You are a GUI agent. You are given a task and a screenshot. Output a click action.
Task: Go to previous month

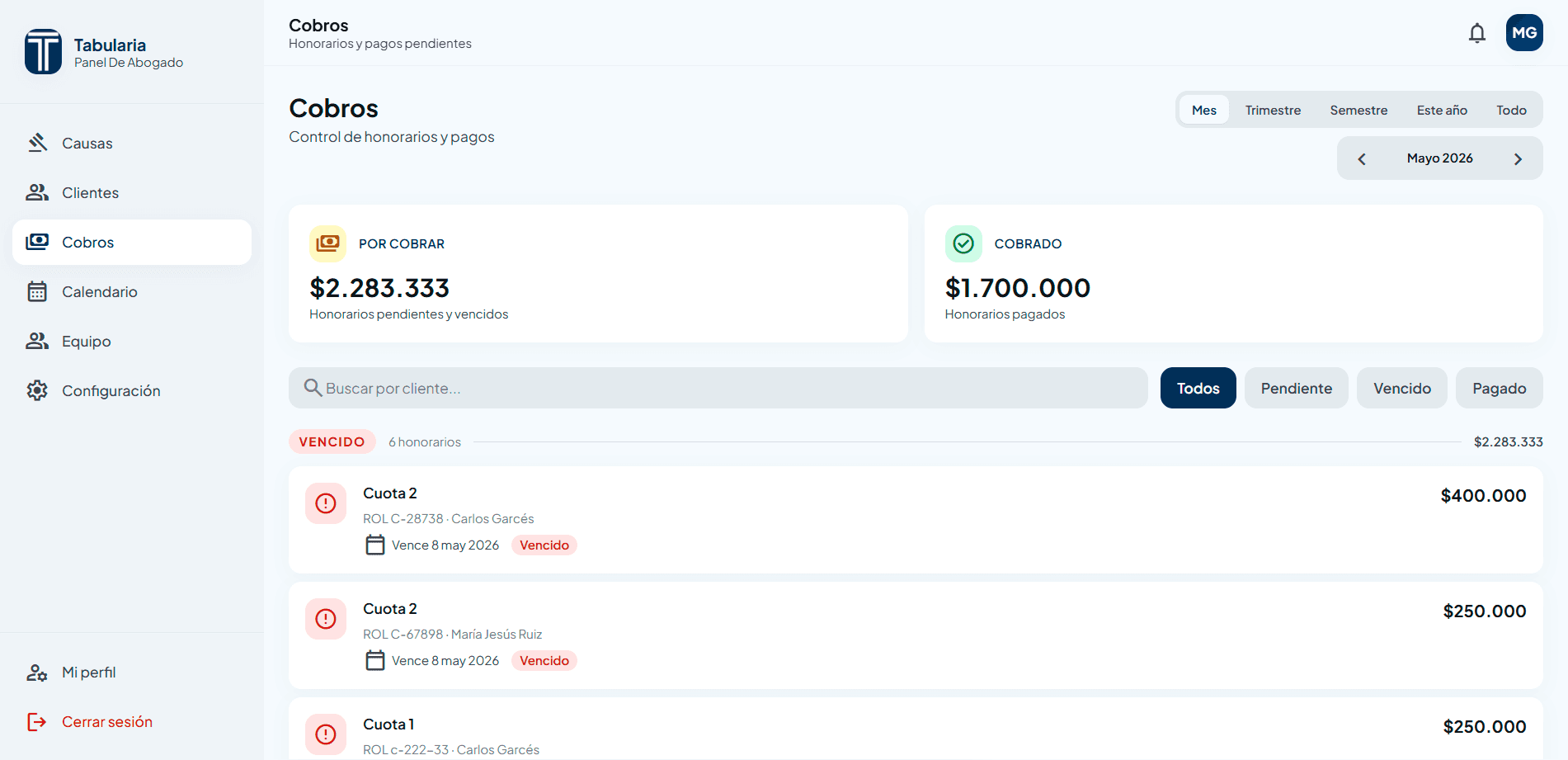pos(1362,158)
